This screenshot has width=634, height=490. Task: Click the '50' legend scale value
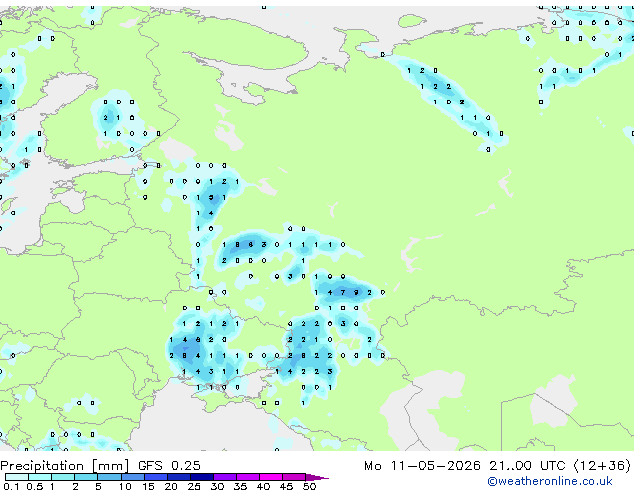tap(309, 486)
